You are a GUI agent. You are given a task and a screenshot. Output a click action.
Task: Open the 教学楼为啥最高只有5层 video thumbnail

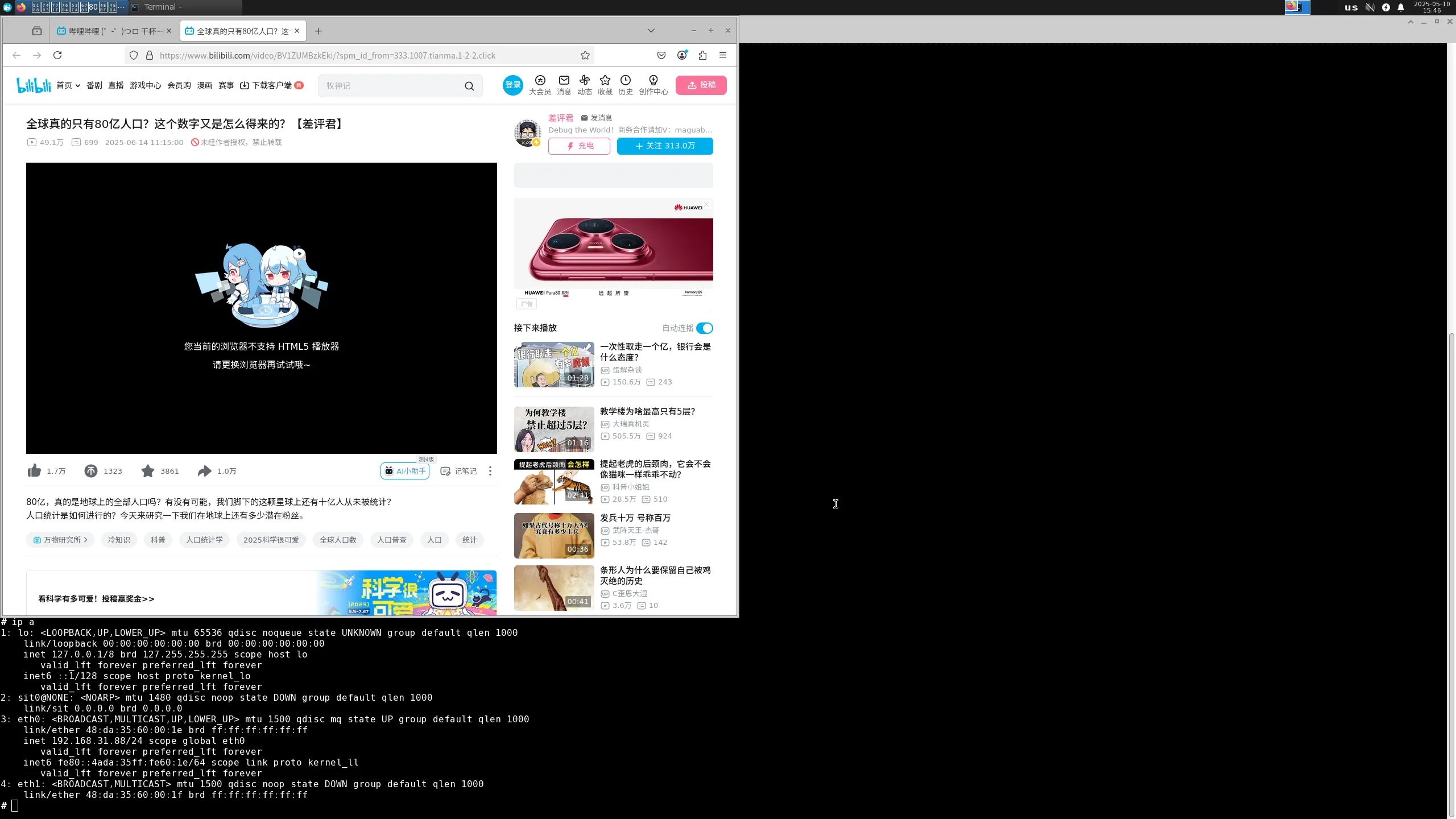tap(554, 429)
